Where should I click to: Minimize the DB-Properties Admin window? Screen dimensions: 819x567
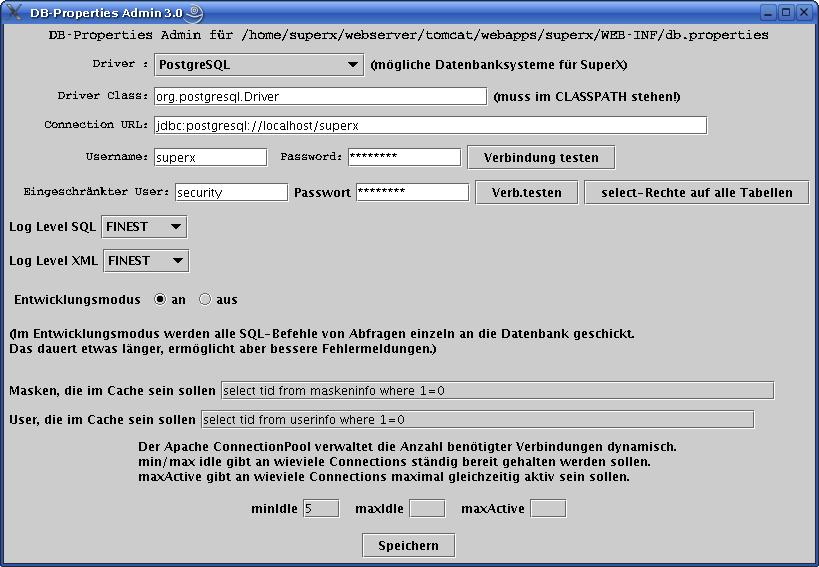(768, 13)
